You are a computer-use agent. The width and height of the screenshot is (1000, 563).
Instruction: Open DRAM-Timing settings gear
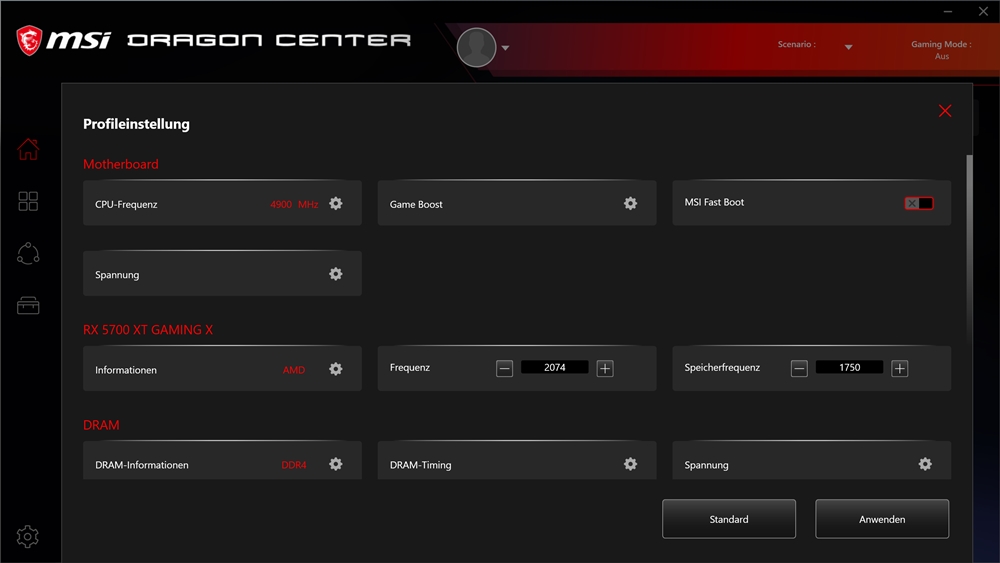click(630, 464)
